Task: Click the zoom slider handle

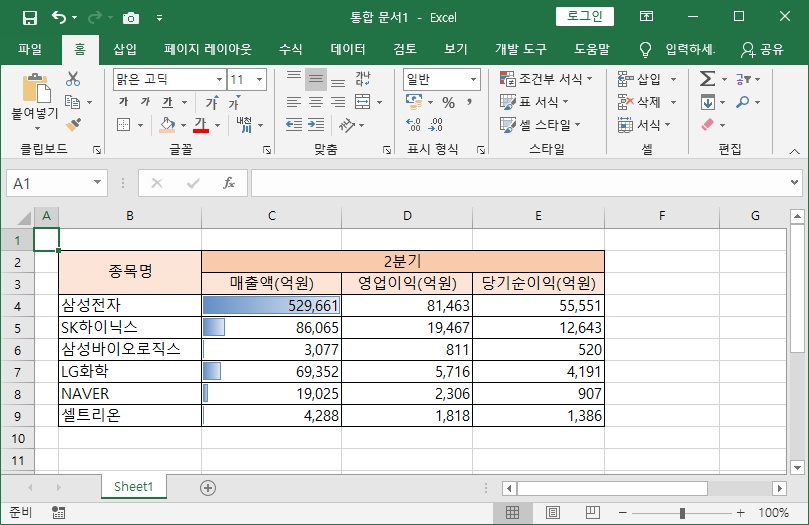Action: click(682, 513)
